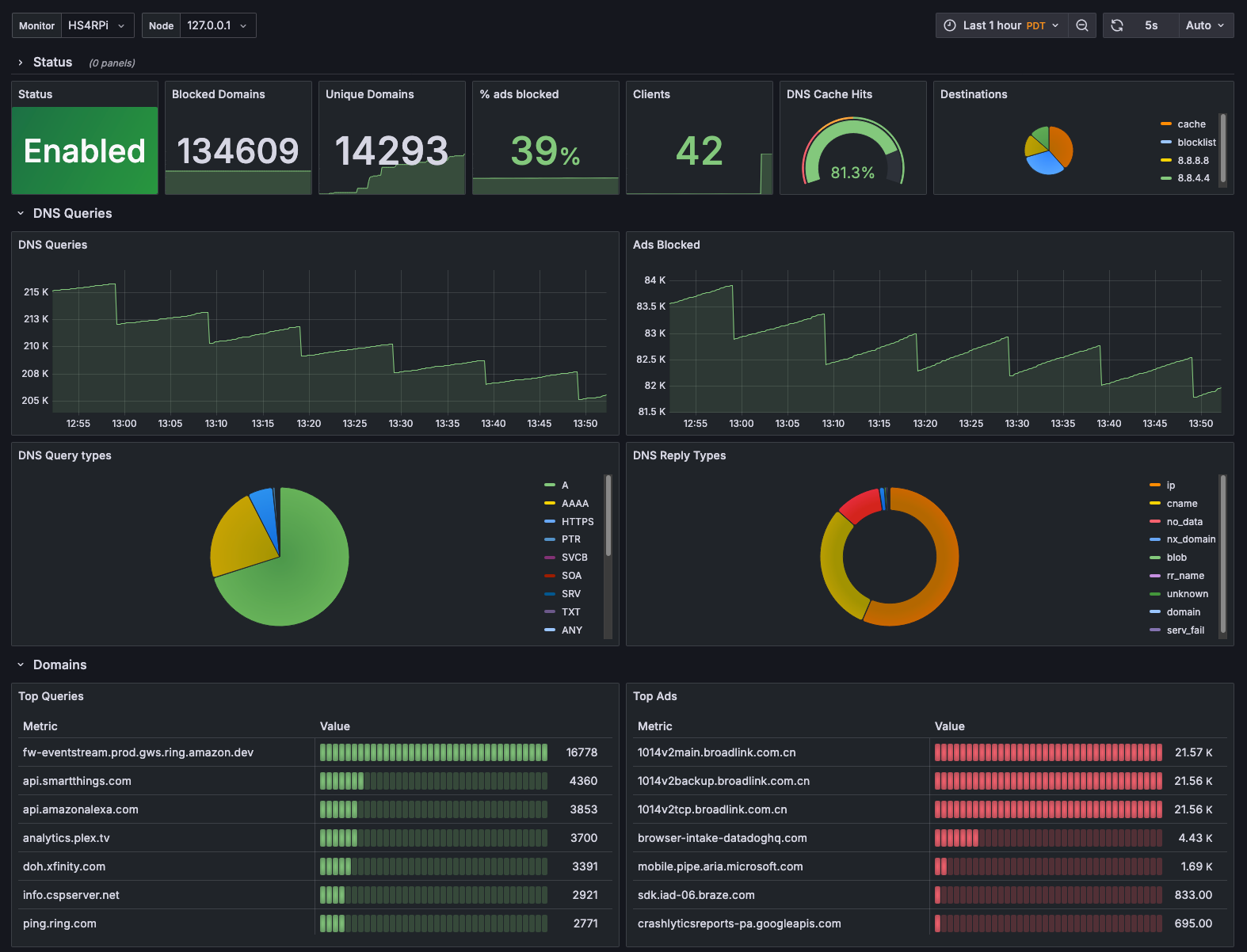Viewport: 1247px width, 952px height.
Task: Open the DNS Query types panel title
Action: tap(65, 455)
